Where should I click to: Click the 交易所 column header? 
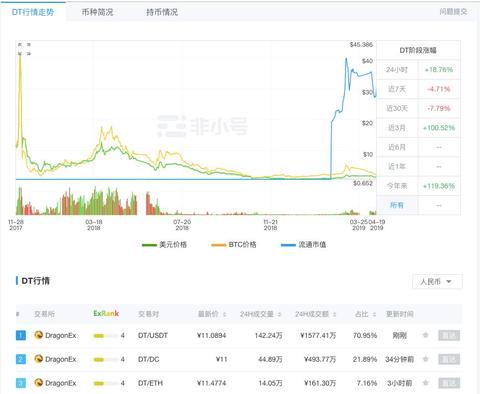click(44, 314)
